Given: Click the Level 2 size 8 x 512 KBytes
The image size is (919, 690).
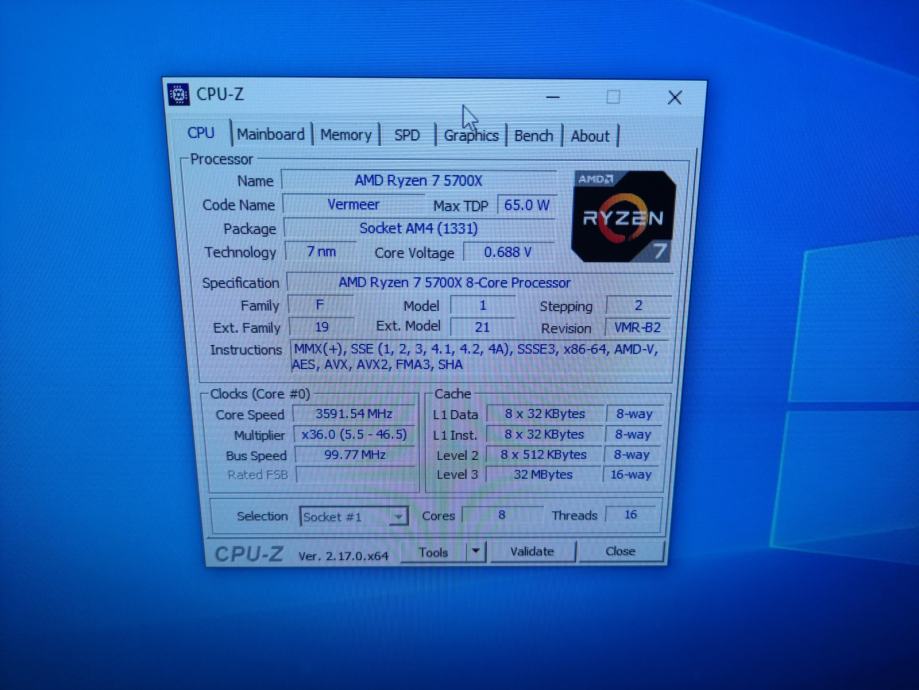Looking at the screenshot, I should (543, 455).
